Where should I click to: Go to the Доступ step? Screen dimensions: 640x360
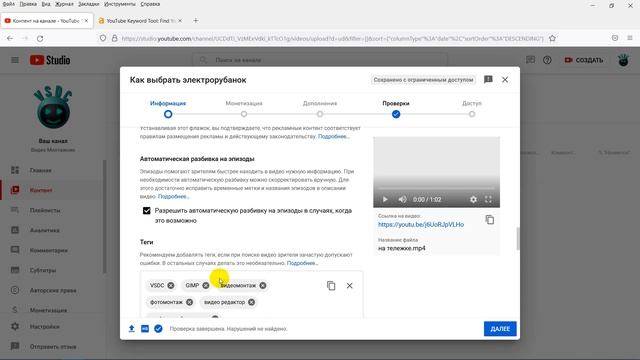472,109
